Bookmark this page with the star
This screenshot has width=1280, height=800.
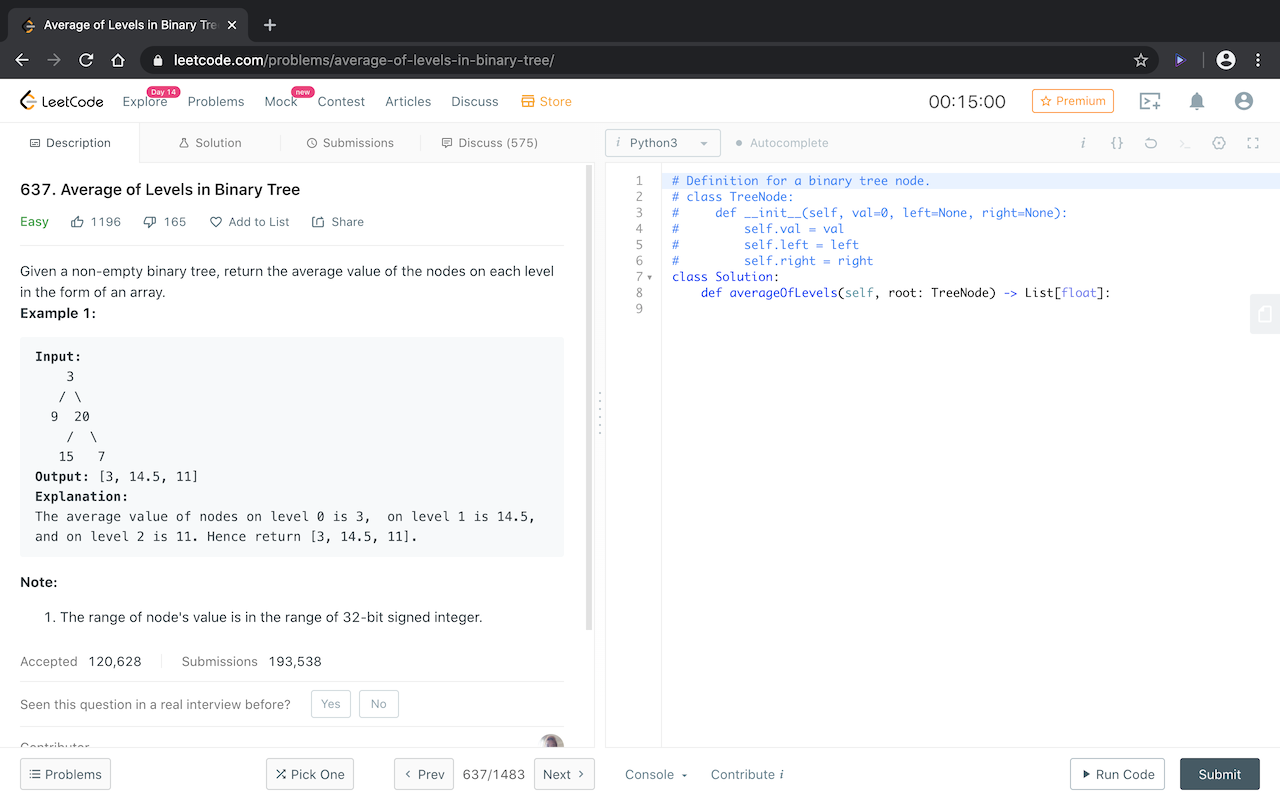(1141, 60)
